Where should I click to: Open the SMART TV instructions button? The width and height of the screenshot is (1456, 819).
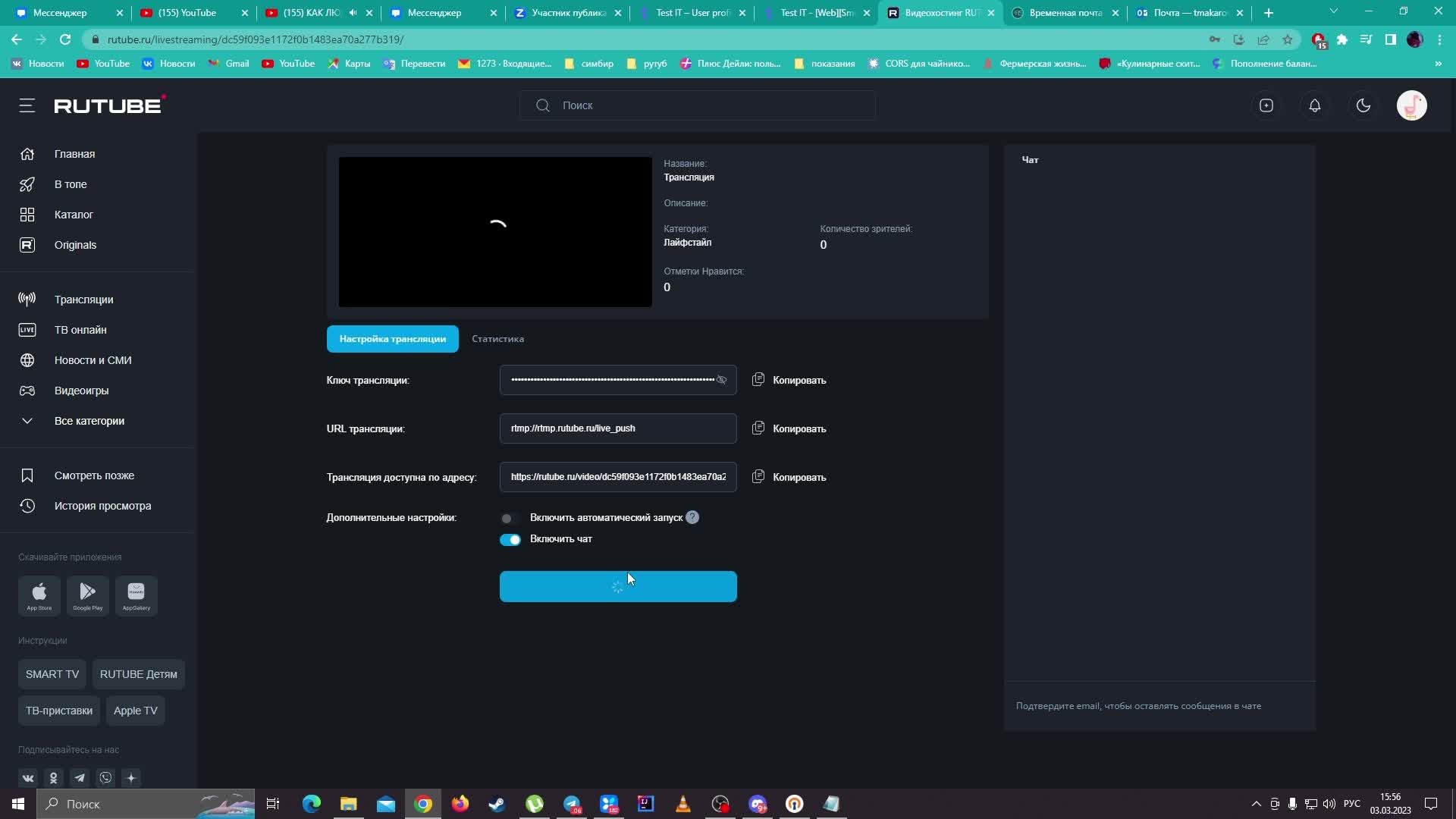pyautogui.click(x=52, y=674)
